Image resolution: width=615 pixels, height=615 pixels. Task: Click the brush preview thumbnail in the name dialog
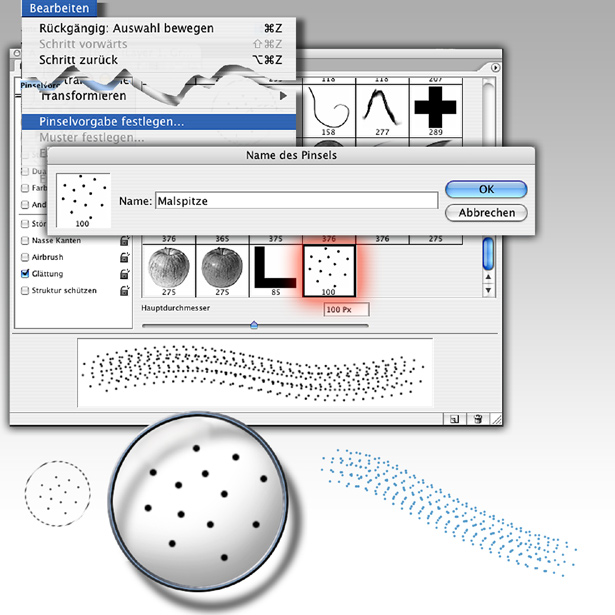tap(83, 200)
